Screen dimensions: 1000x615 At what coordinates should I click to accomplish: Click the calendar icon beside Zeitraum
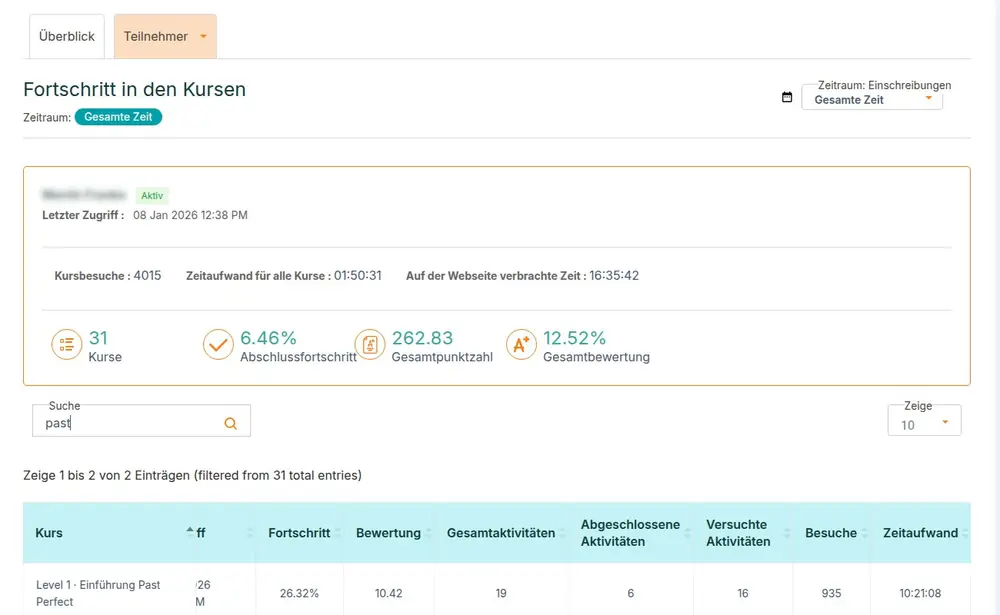(787, 97)
